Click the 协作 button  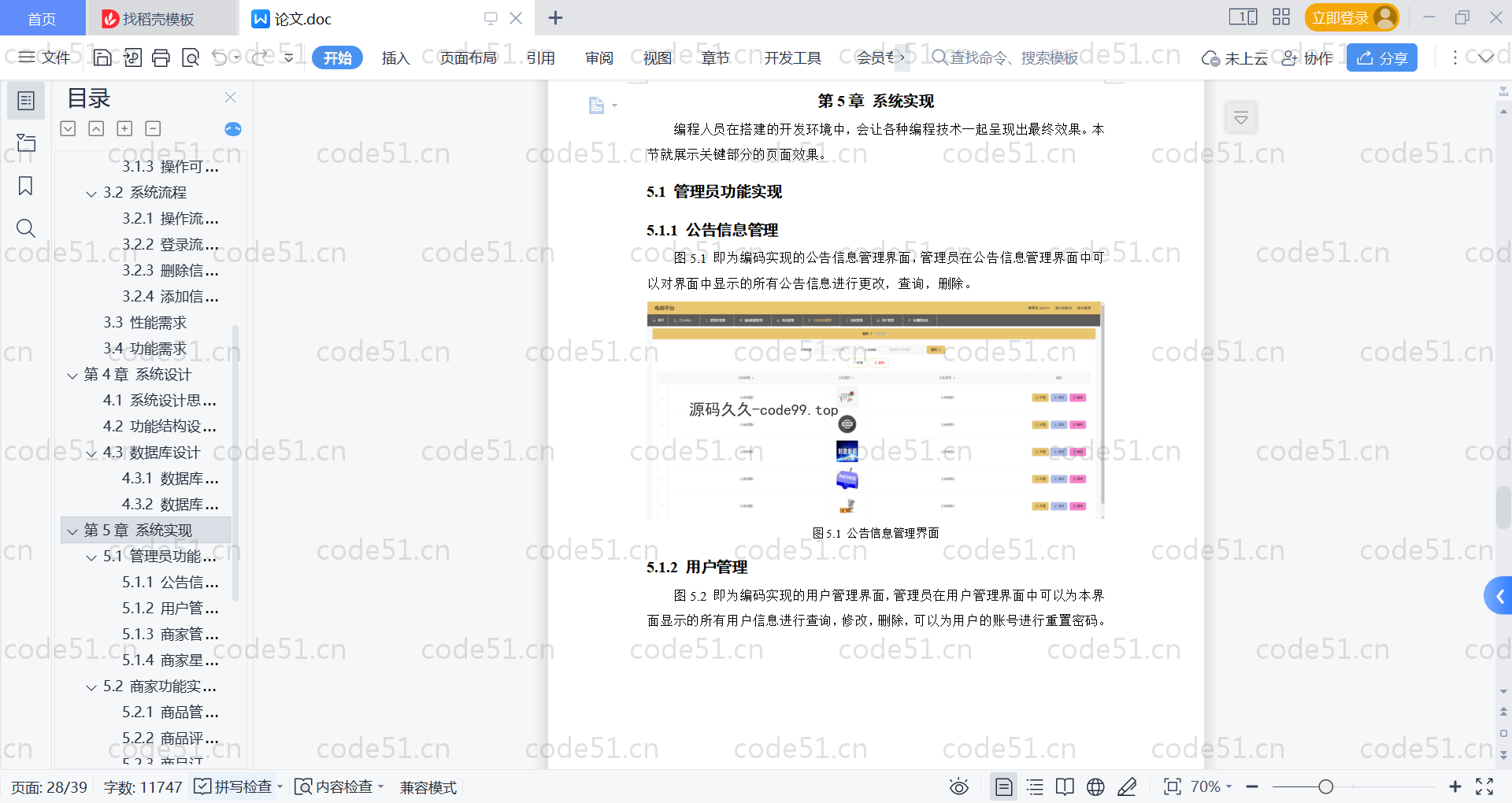[1306, 58]
